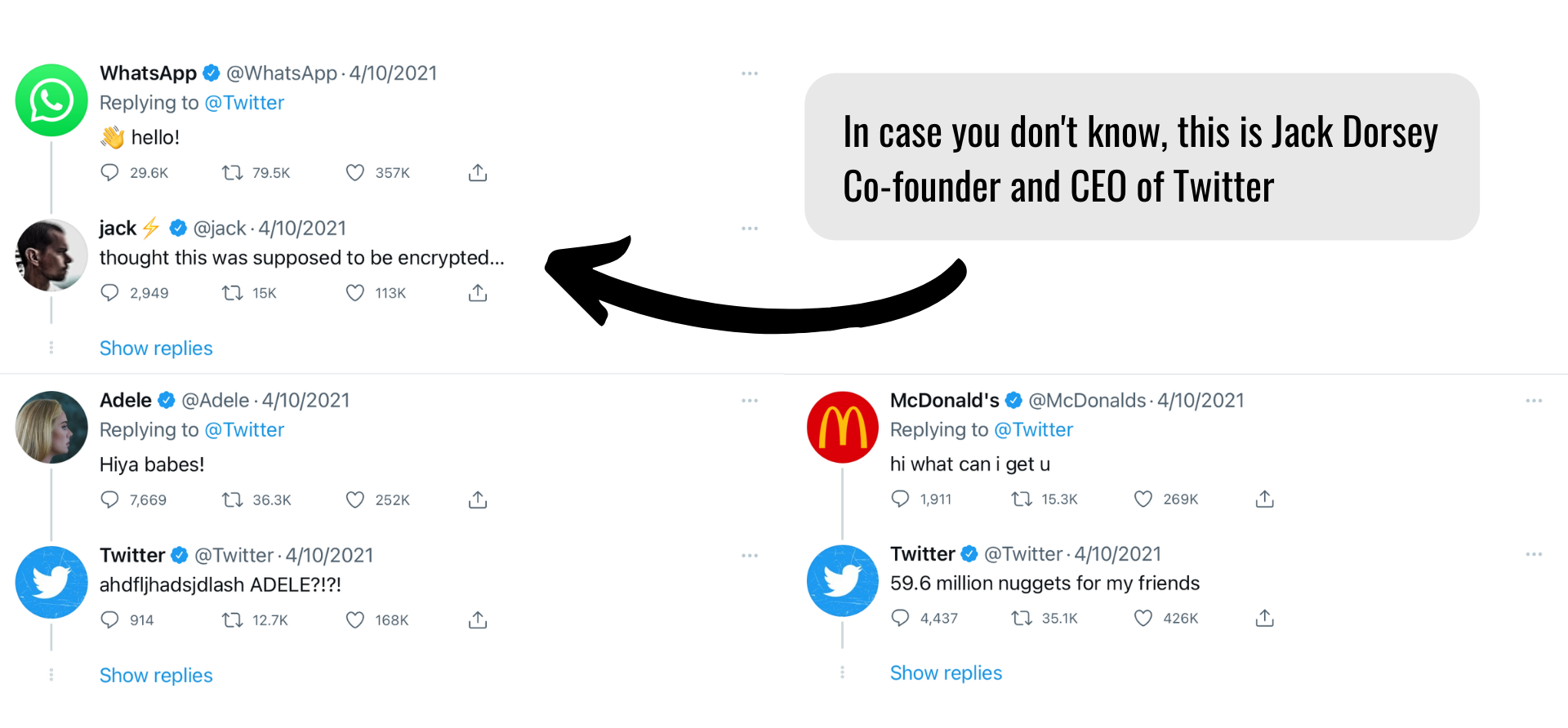This screenshot has width=1568, height=728.
Task: Open @Twitter link in McDonald's reply
Action: tap(1033, 430)
